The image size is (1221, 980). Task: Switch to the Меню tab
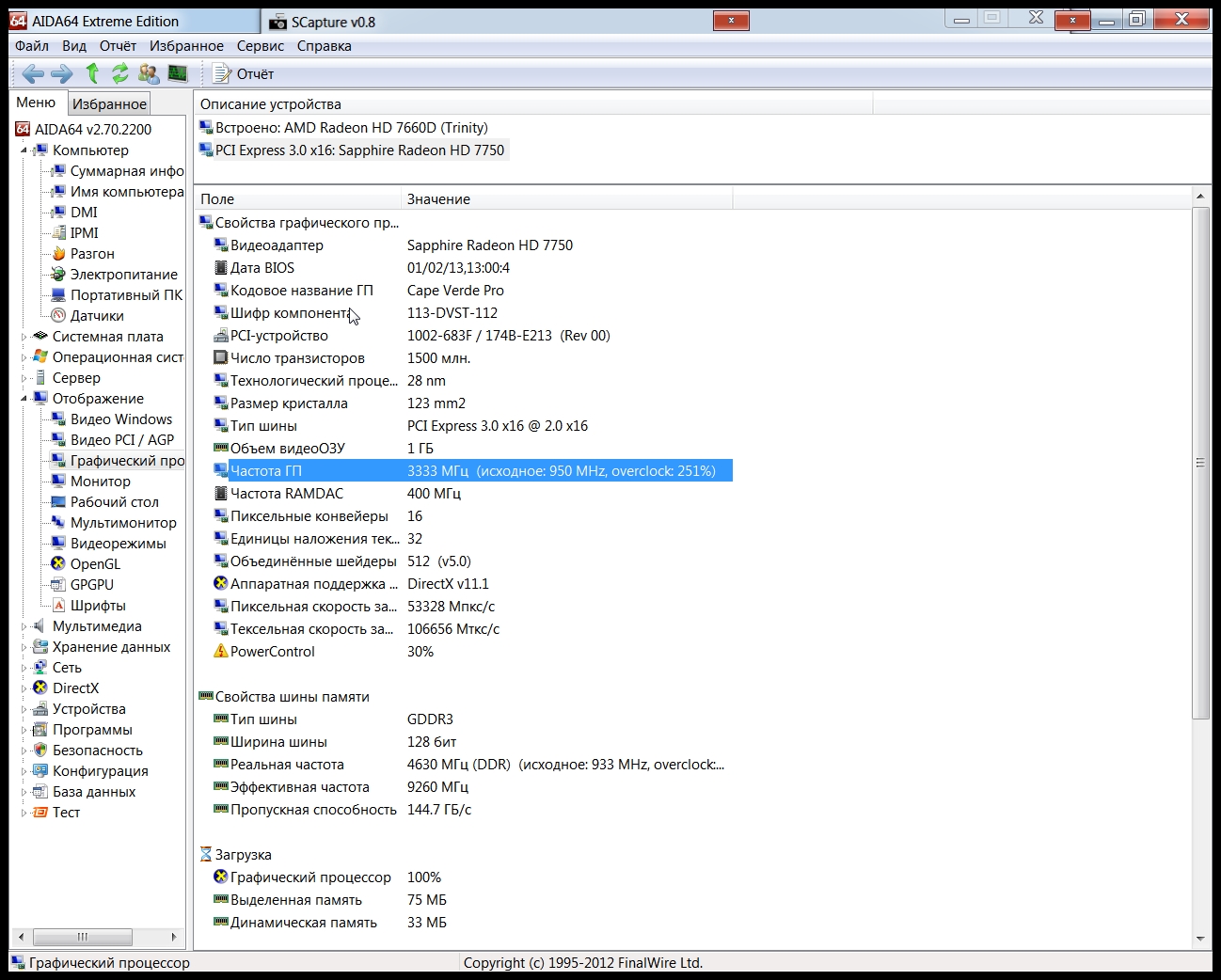(x=36, y=103)
